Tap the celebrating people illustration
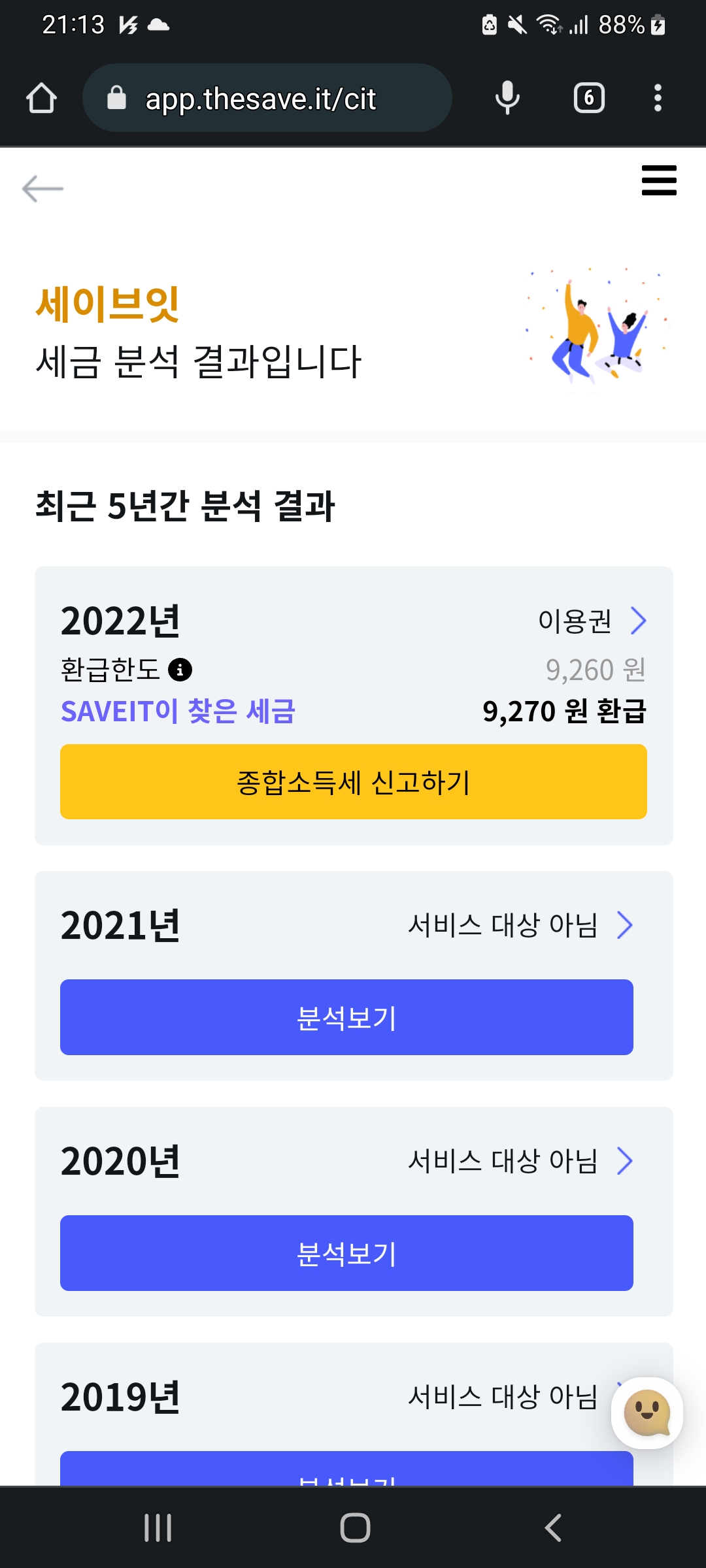 click(597, 325)
